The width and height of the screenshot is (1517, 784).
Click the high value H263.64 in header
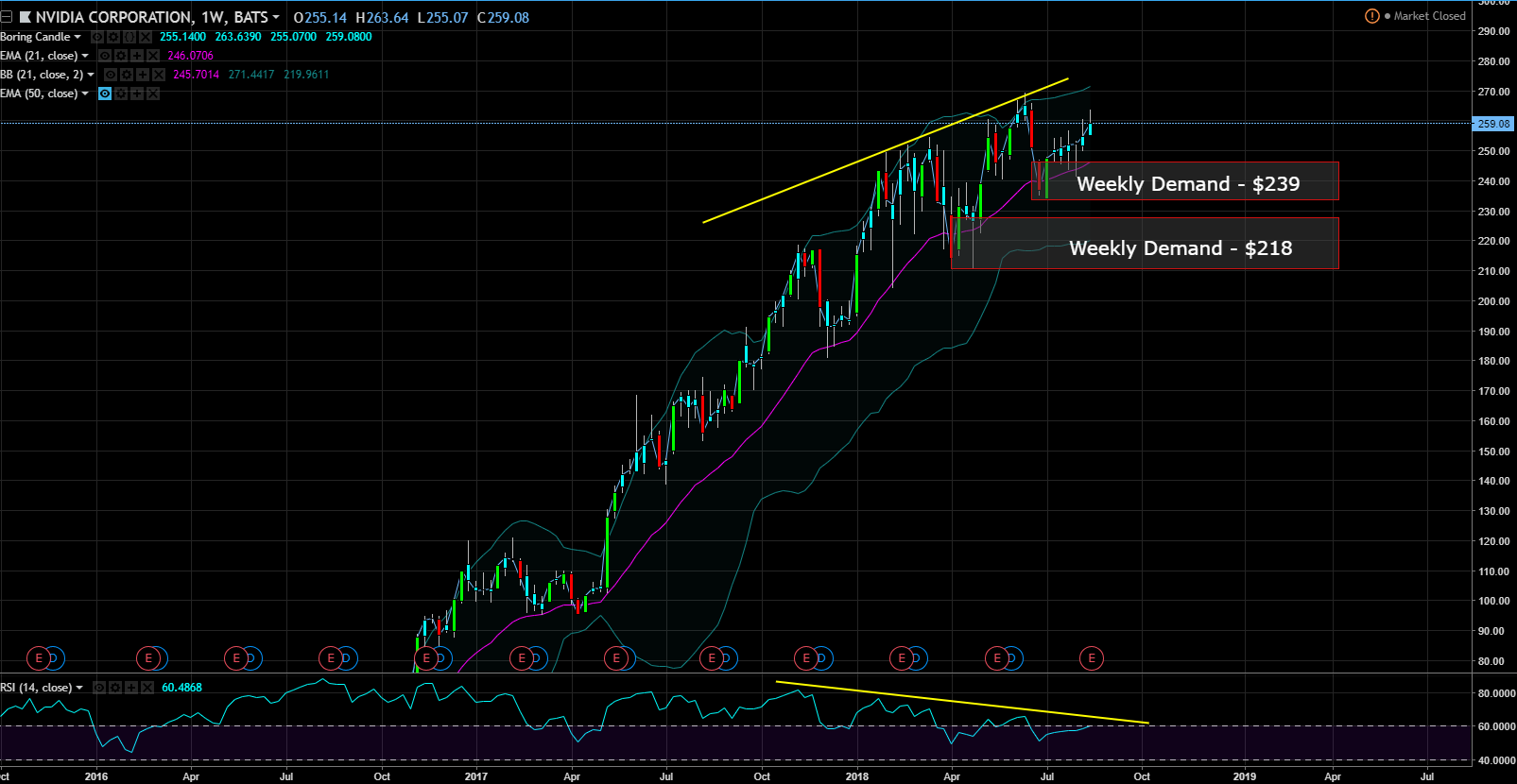(x=382, y=17)
